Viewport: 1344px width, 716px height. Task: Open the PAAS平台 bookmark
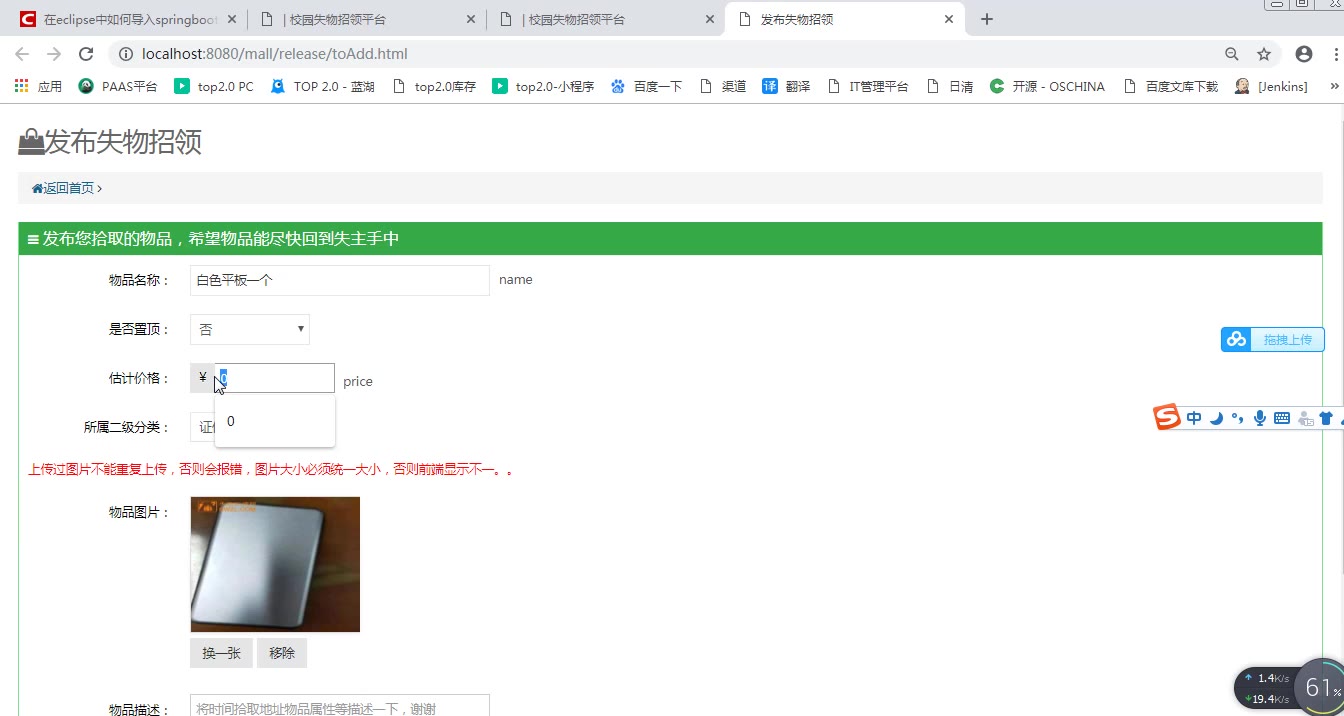click(x=118, y=87)
